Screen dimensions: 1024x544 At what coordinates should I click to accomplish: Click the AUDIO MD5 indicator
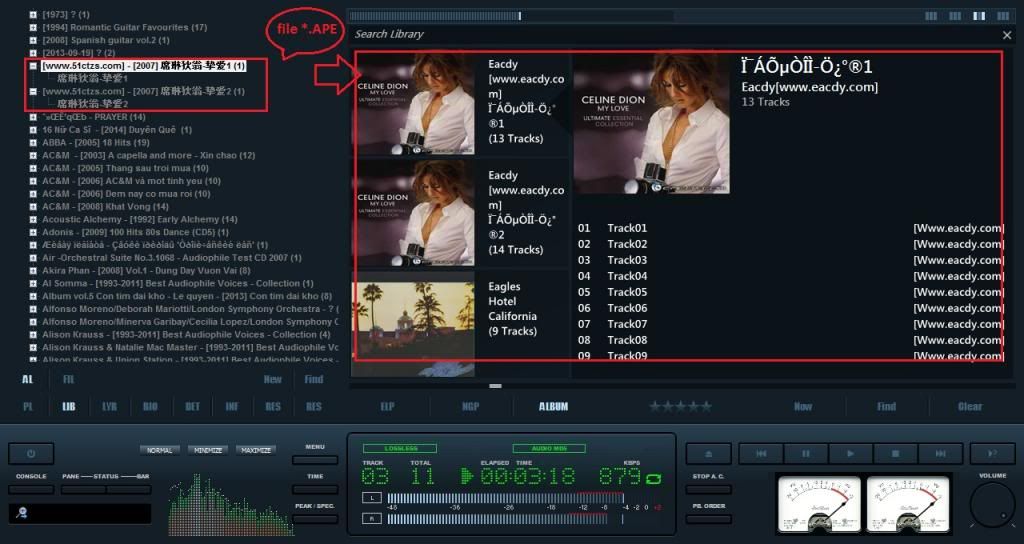549,449
